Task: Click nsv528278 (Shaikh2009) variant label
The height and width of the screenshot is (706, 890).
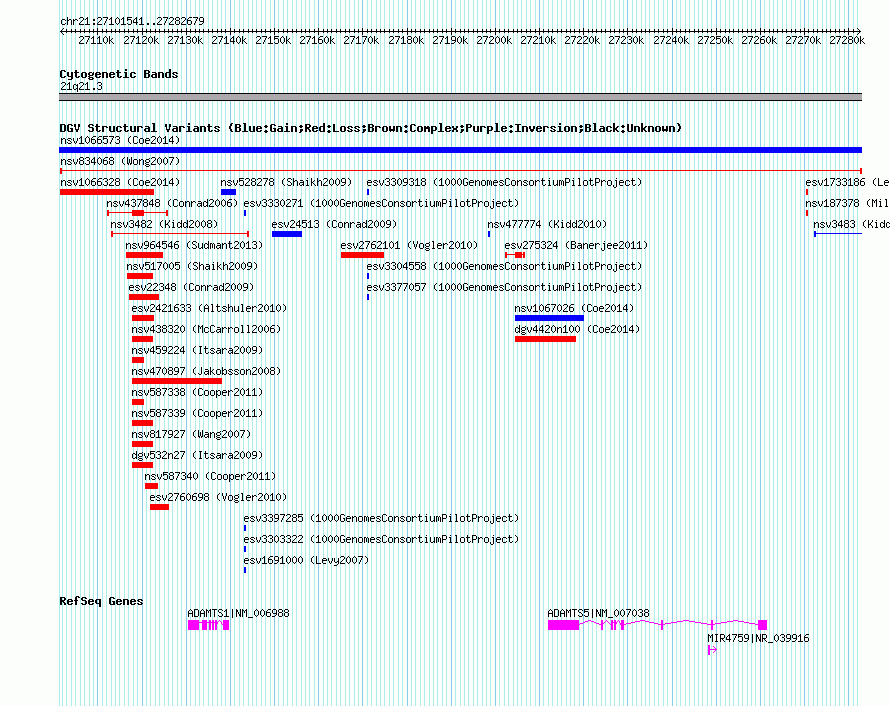Action: point(286,182)
